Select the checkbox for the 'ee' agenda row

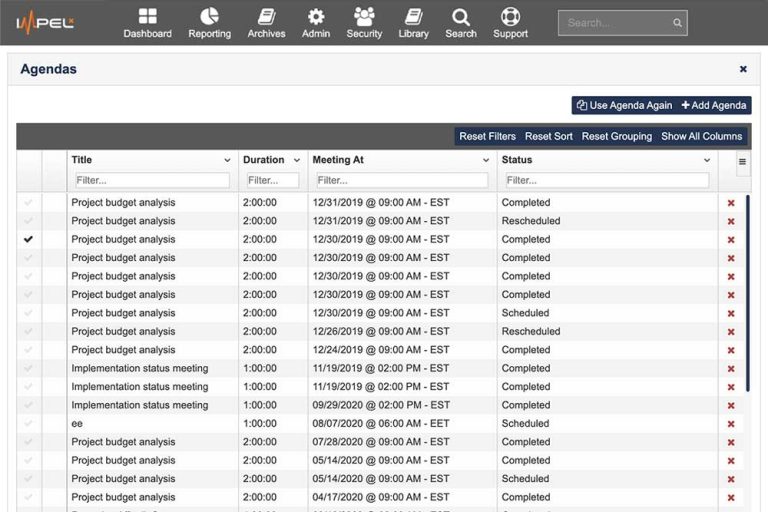click(28, 423)
